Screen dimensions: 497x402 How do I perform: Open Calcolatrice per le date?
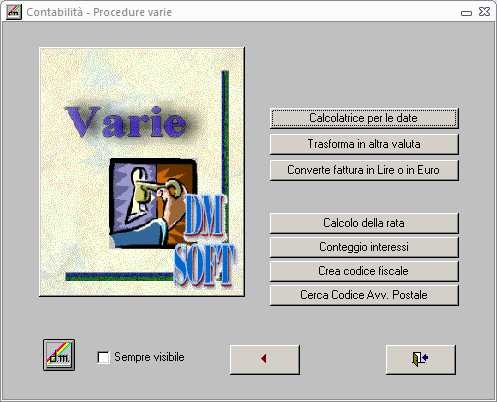point(364,118)
